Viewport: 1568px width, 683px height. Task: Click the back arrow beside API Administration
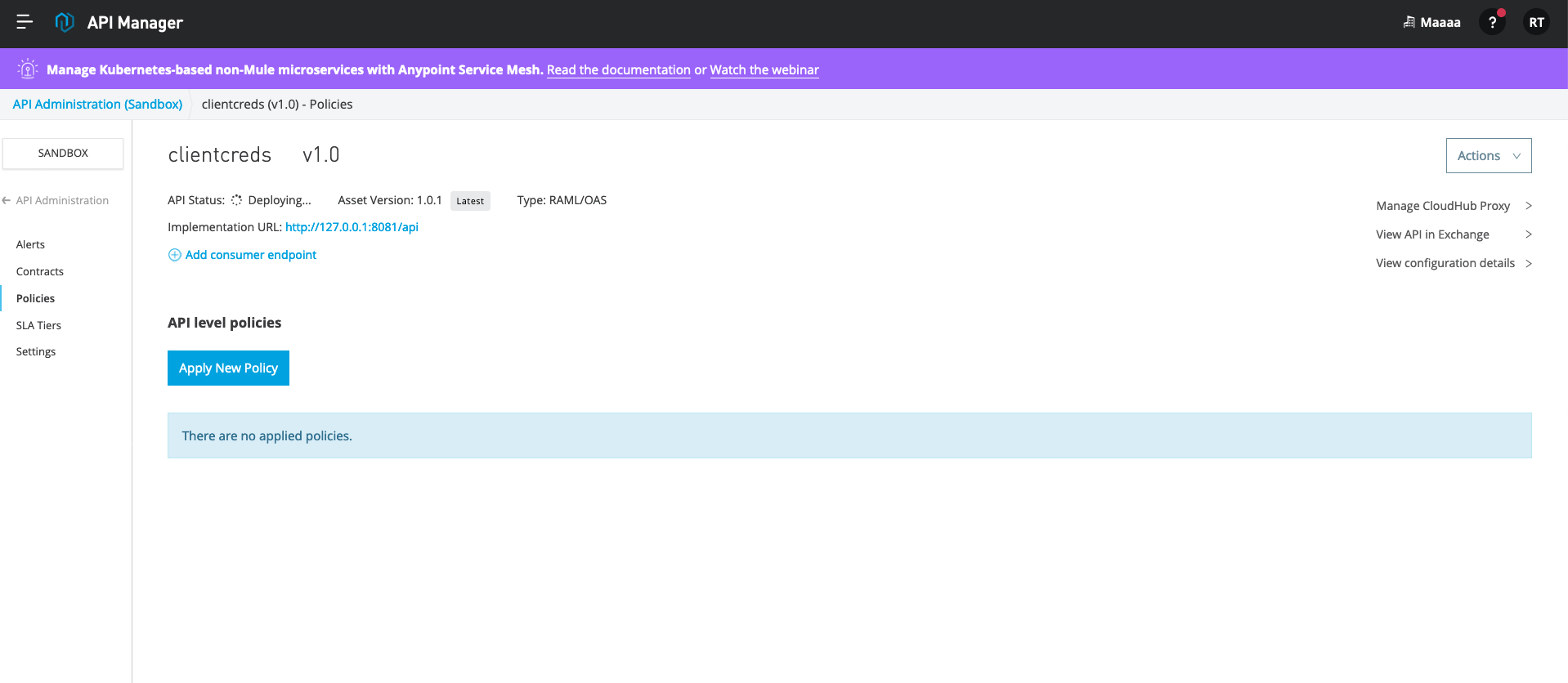7,200
